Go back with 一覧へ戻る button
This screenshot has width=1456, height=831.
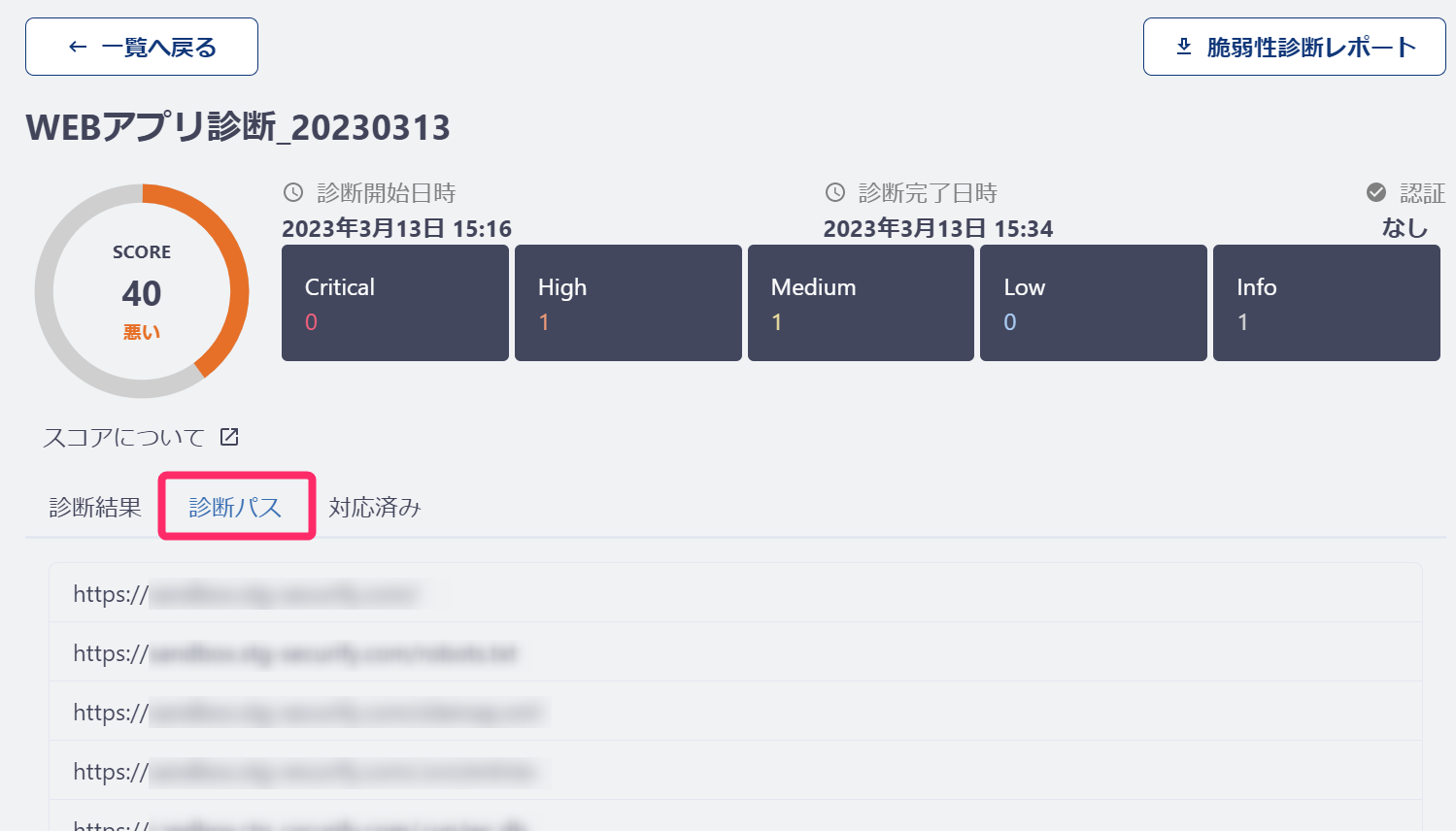pos(142,47)
